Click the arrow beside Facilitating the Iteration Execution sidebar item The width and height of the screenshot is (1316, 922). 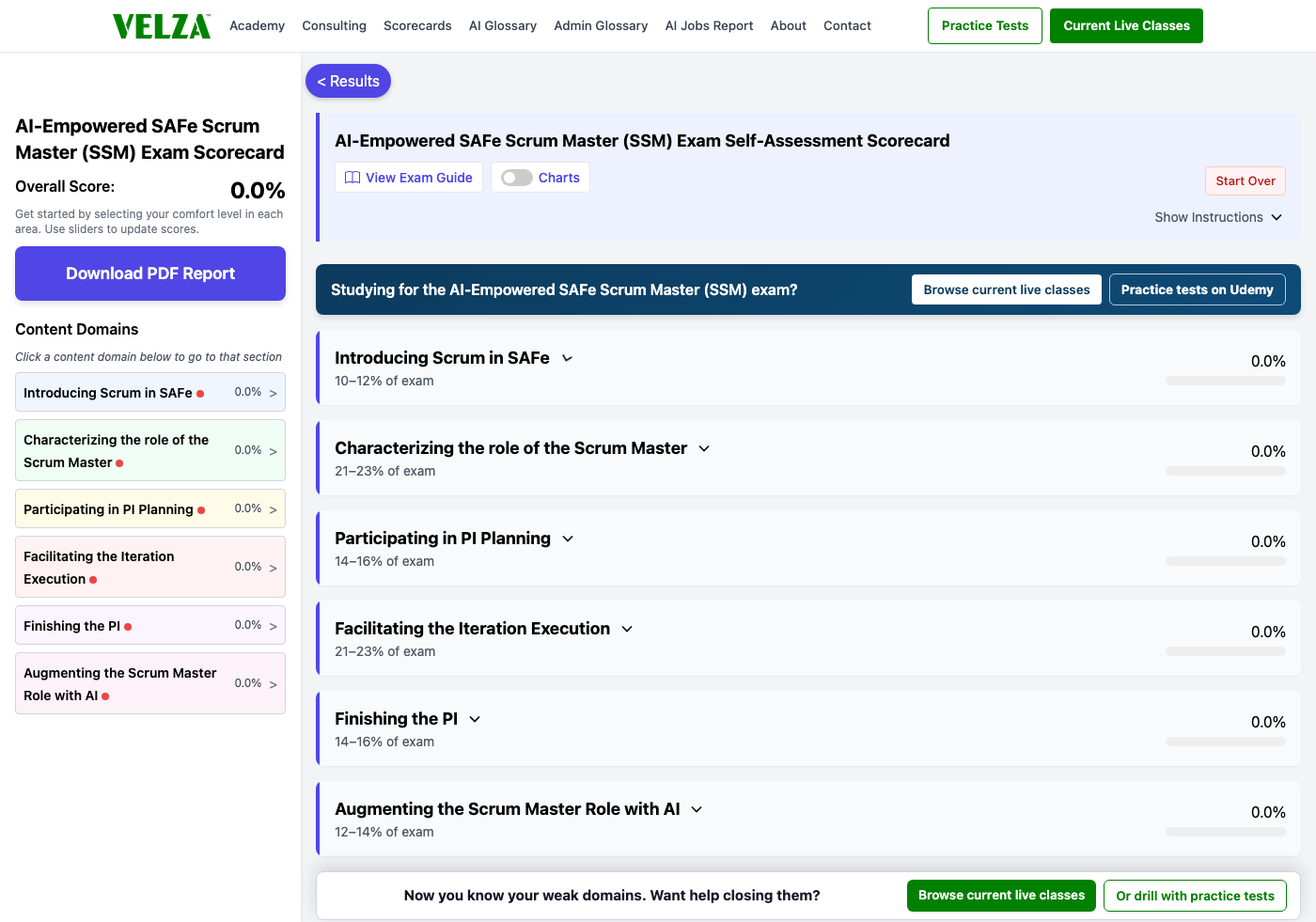(274, 569)
